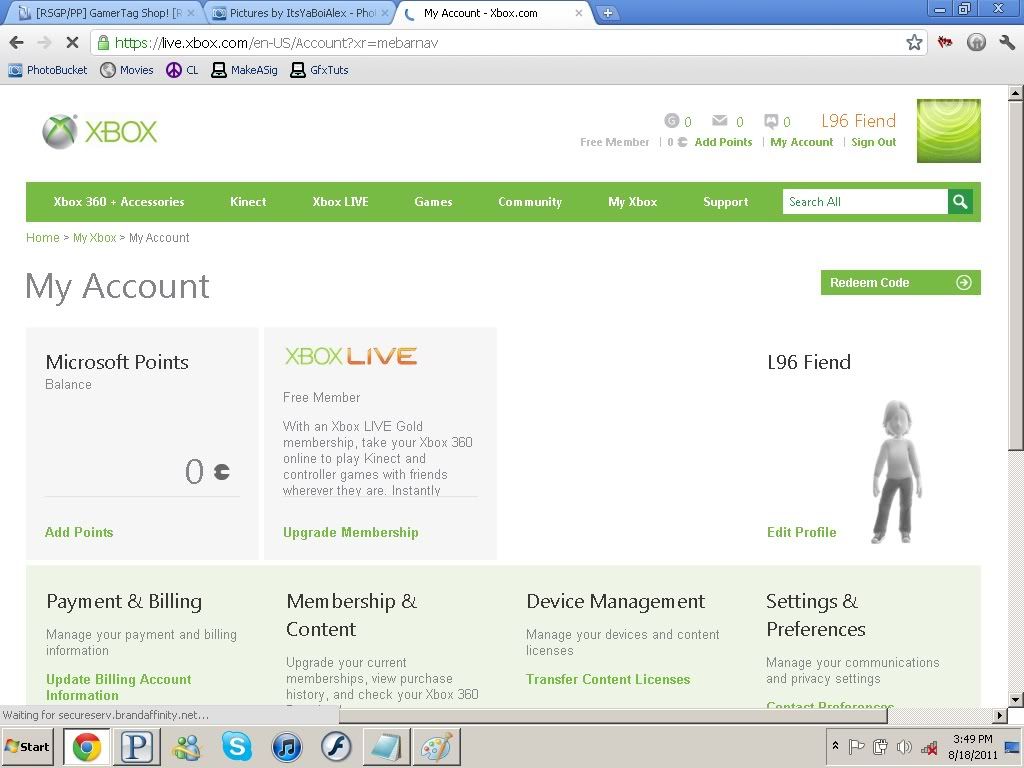The image size is (1024, 768).
Task: Open the CL bookmark
Action: coord(182,70)
